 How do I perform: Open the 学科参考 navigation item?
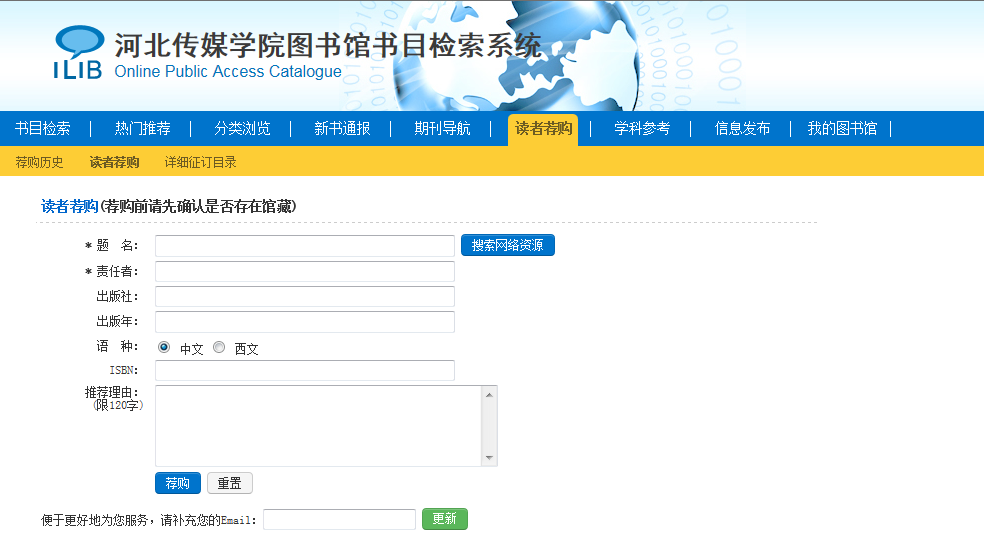(x=642, y=129)
